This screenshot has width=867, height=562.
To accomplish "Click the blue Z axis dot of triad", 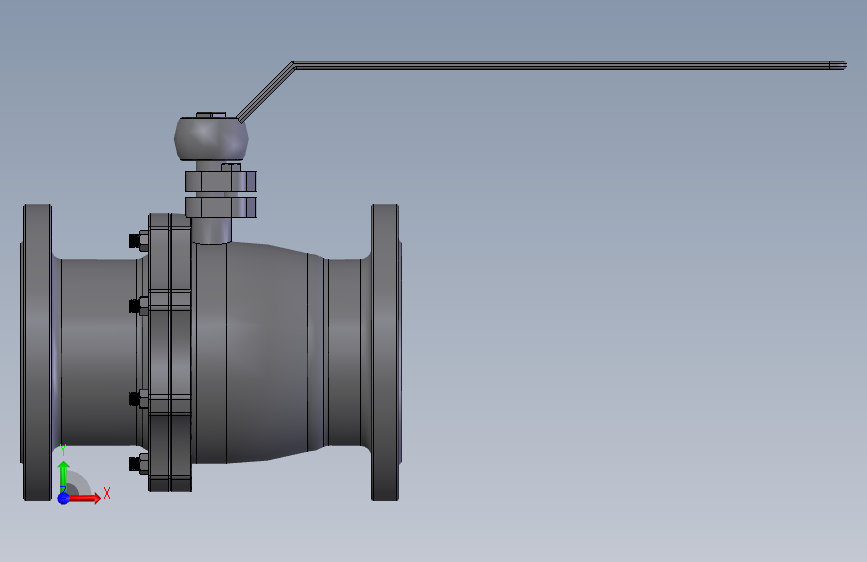I will point(64,498).
